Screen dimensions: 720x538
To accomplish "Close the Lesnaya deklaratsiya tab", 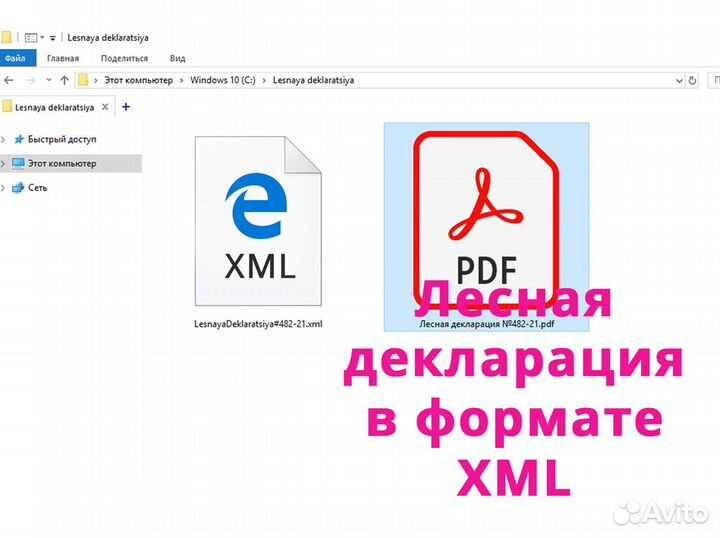I will point(105,107).
